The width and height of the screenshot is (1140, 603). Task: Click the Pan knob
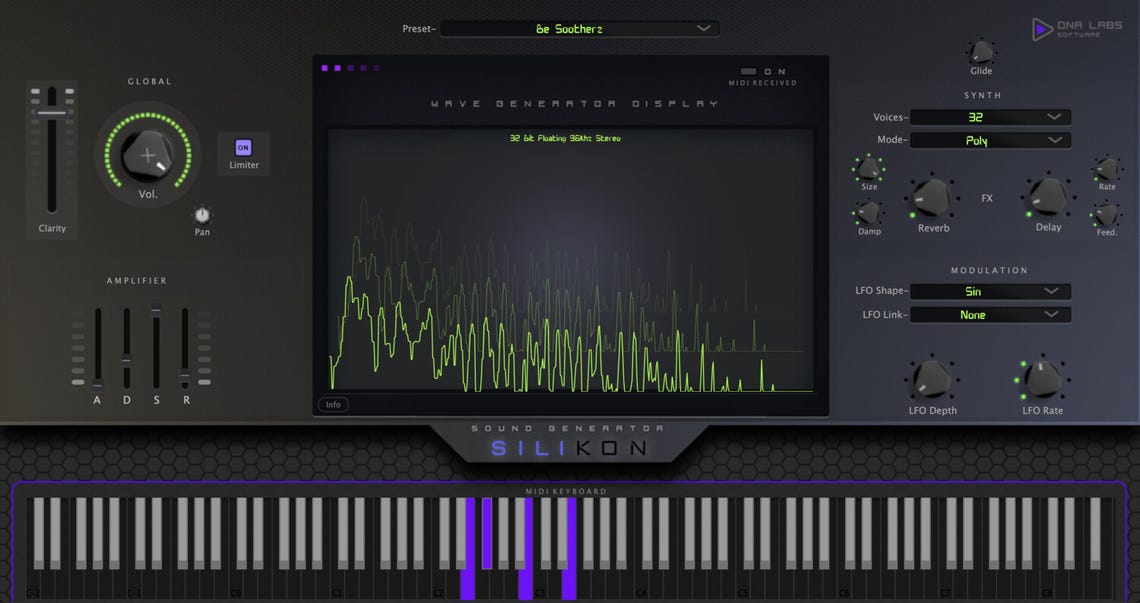pyautogui.click(x=202, y=215)
